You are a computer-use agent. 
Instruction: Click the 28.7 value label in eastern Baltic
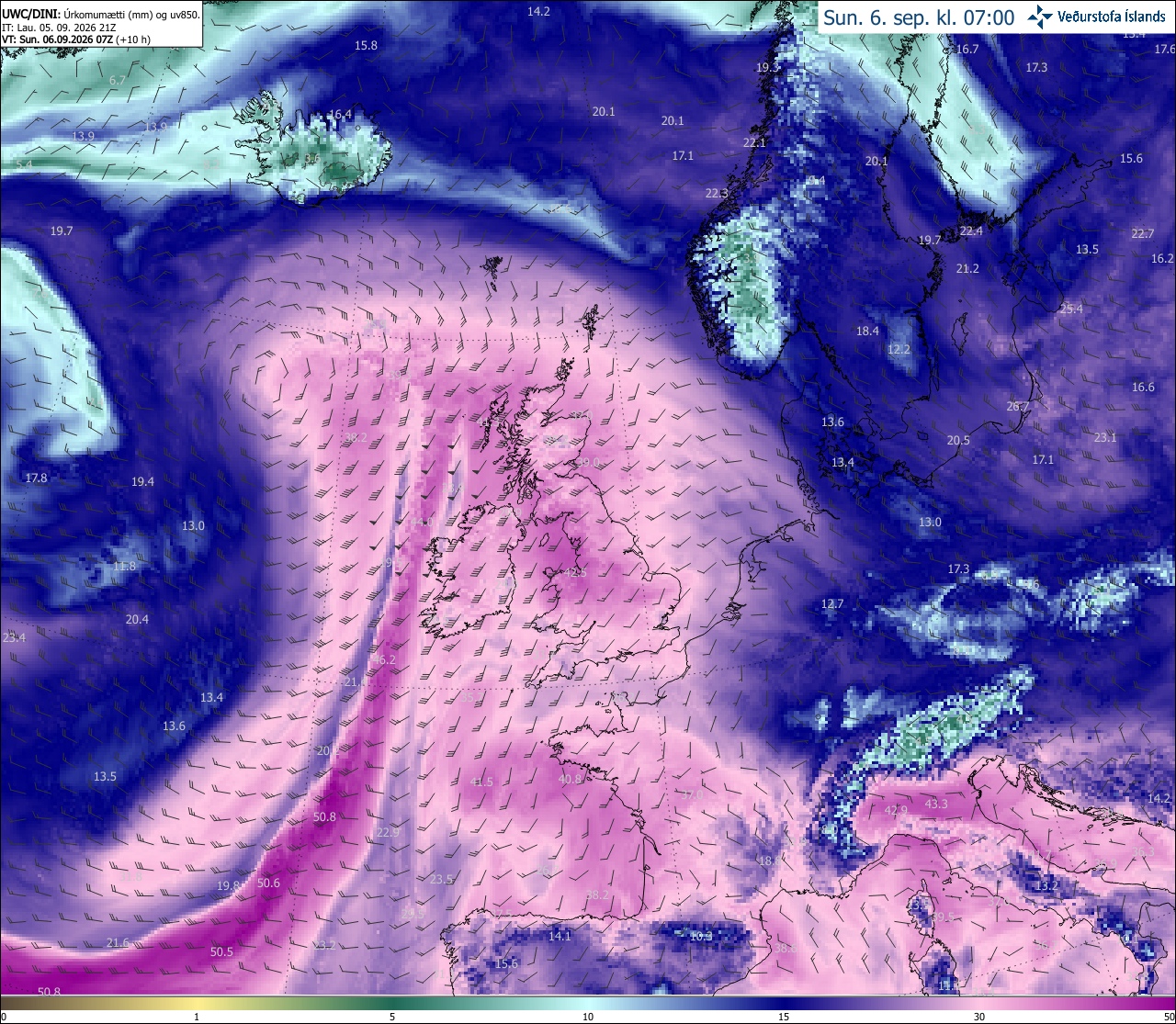(x=1018, y=407)
